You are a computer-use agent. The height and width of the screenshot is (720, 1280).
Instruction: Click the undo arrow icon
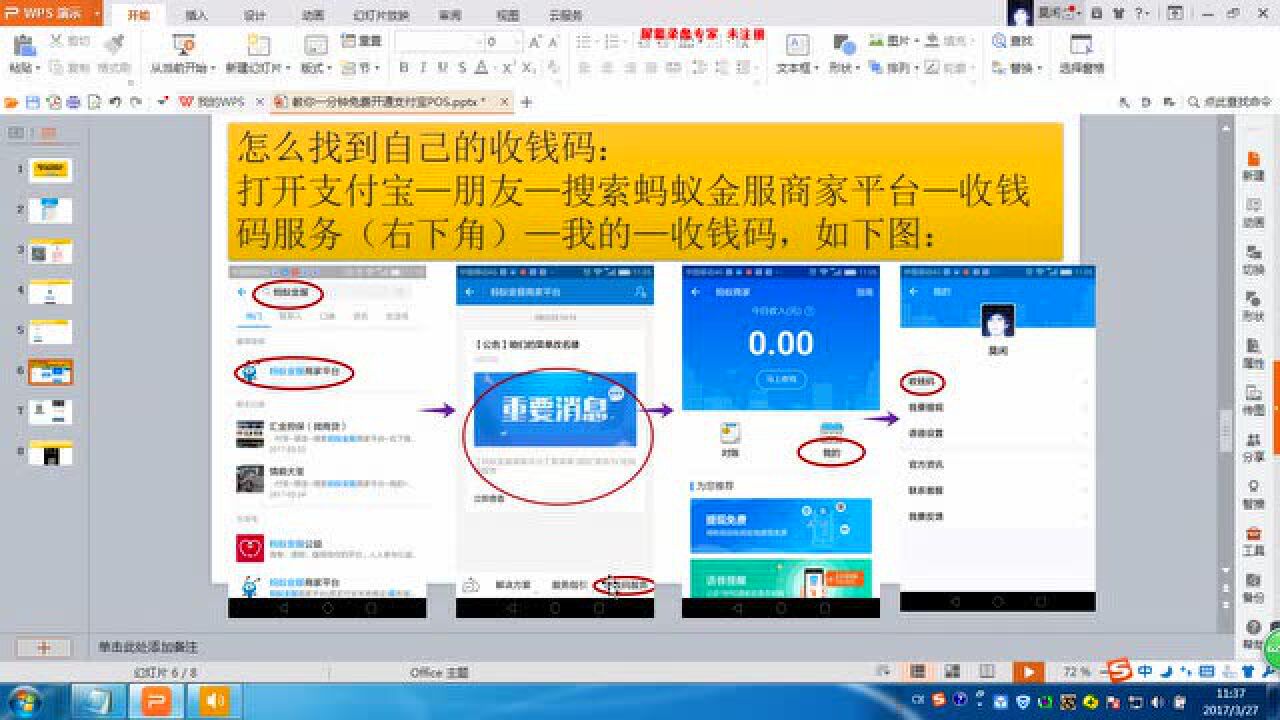click(x=116, y=102)
